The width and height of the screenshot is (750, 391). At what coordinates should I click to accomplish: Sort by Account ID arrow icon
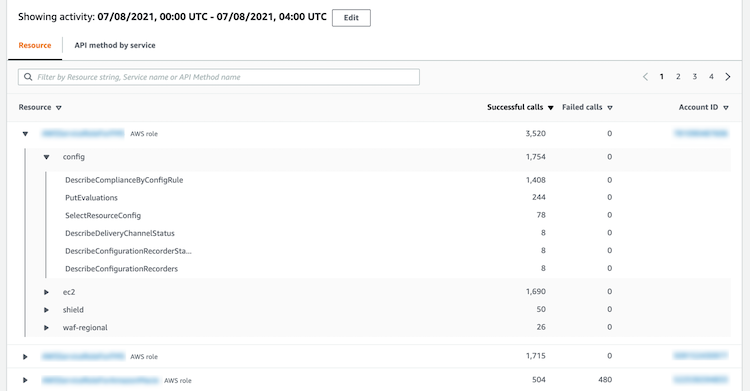(x=726, y=108)
